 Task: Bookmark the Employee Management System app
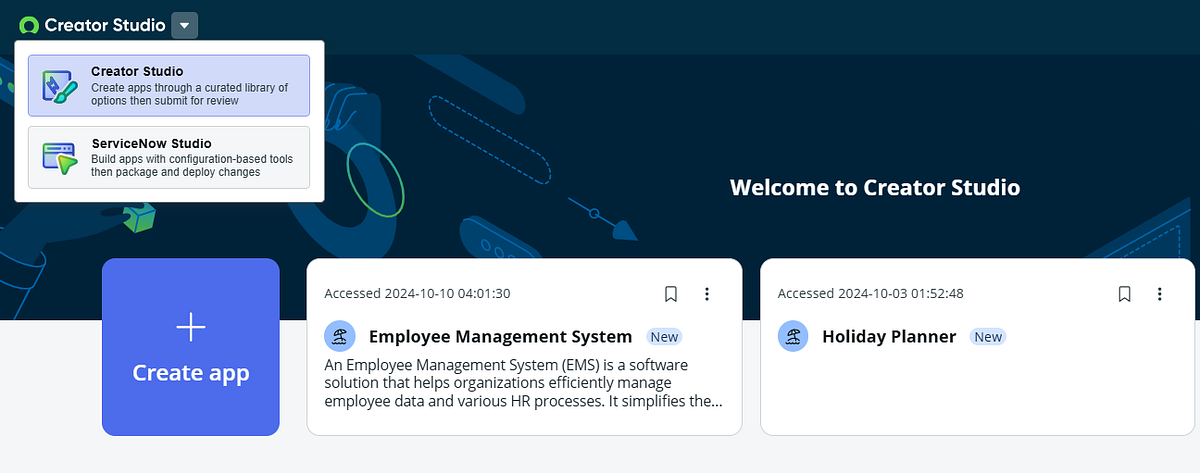coord(671,294)
